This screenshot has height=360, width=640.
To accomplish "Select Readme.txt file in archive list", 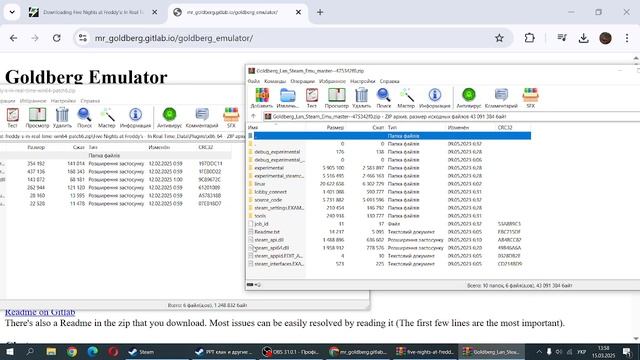I will pyautogui.click(x=267, y=232).
